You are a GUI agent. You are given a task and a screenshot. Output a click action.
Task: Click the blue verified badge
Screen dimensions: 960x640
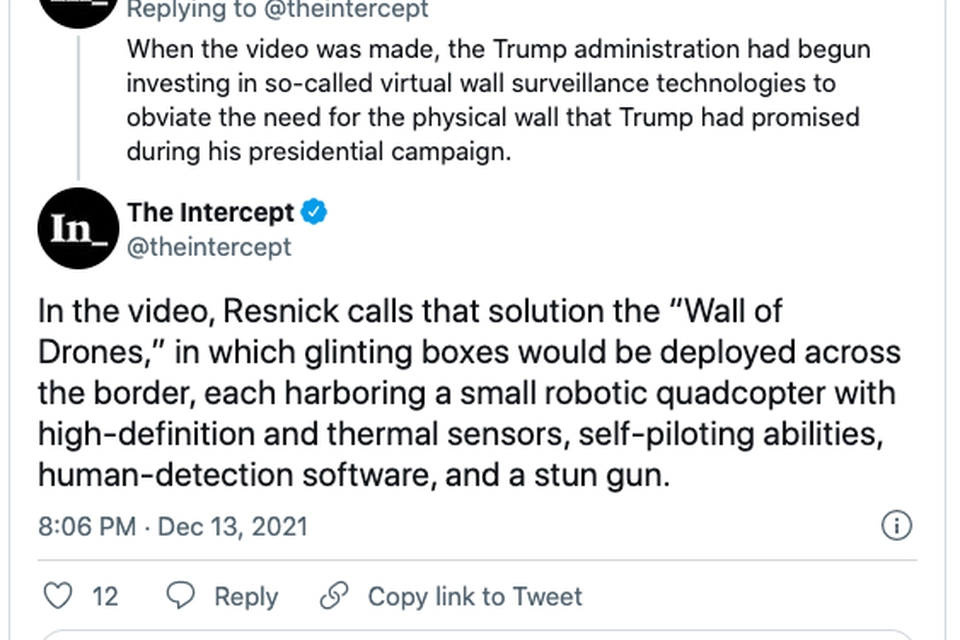(x=314, y=212)
